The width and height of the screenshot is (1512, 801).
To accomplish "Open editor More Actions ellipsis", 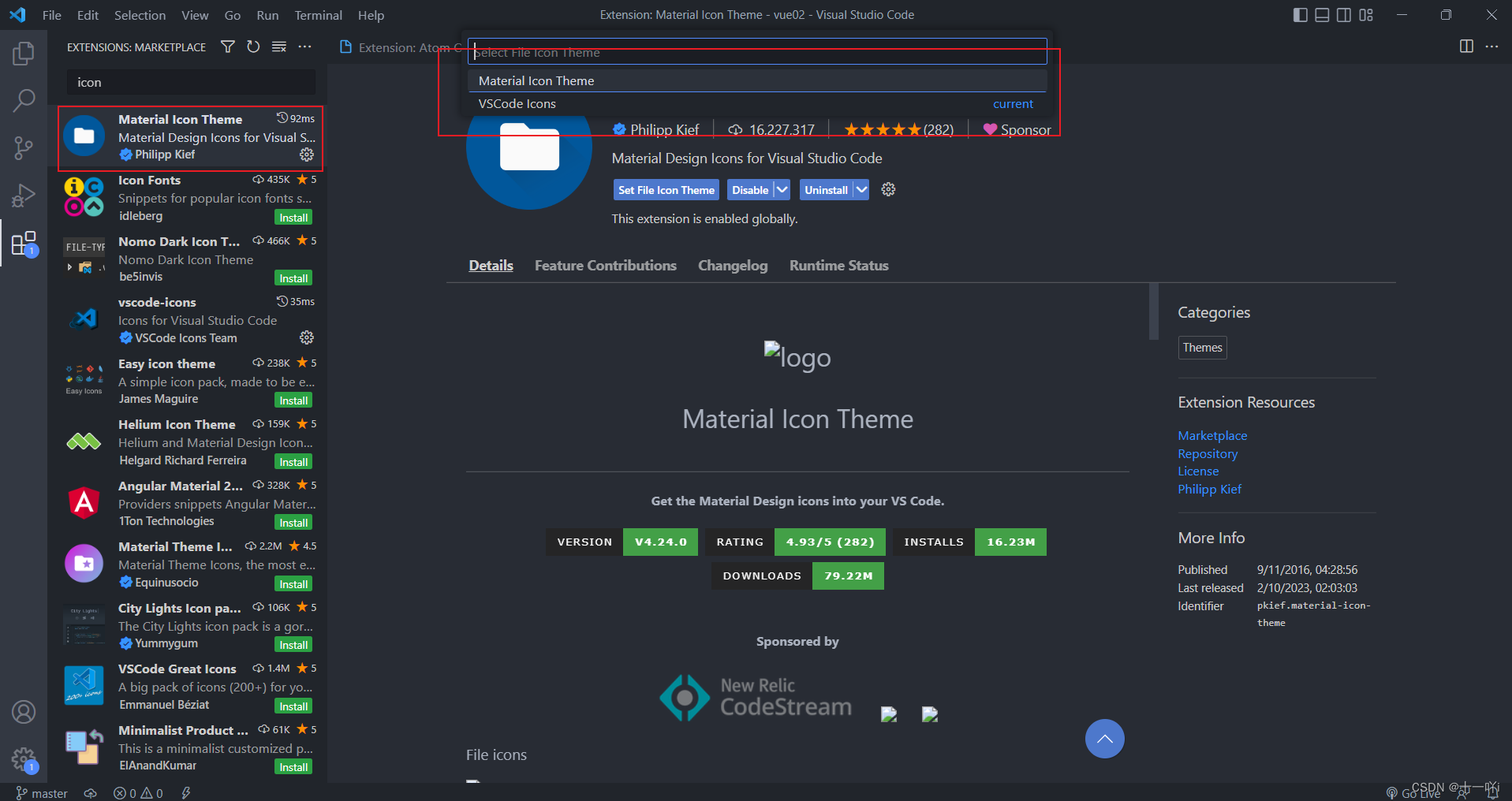I will [1491, 47].
